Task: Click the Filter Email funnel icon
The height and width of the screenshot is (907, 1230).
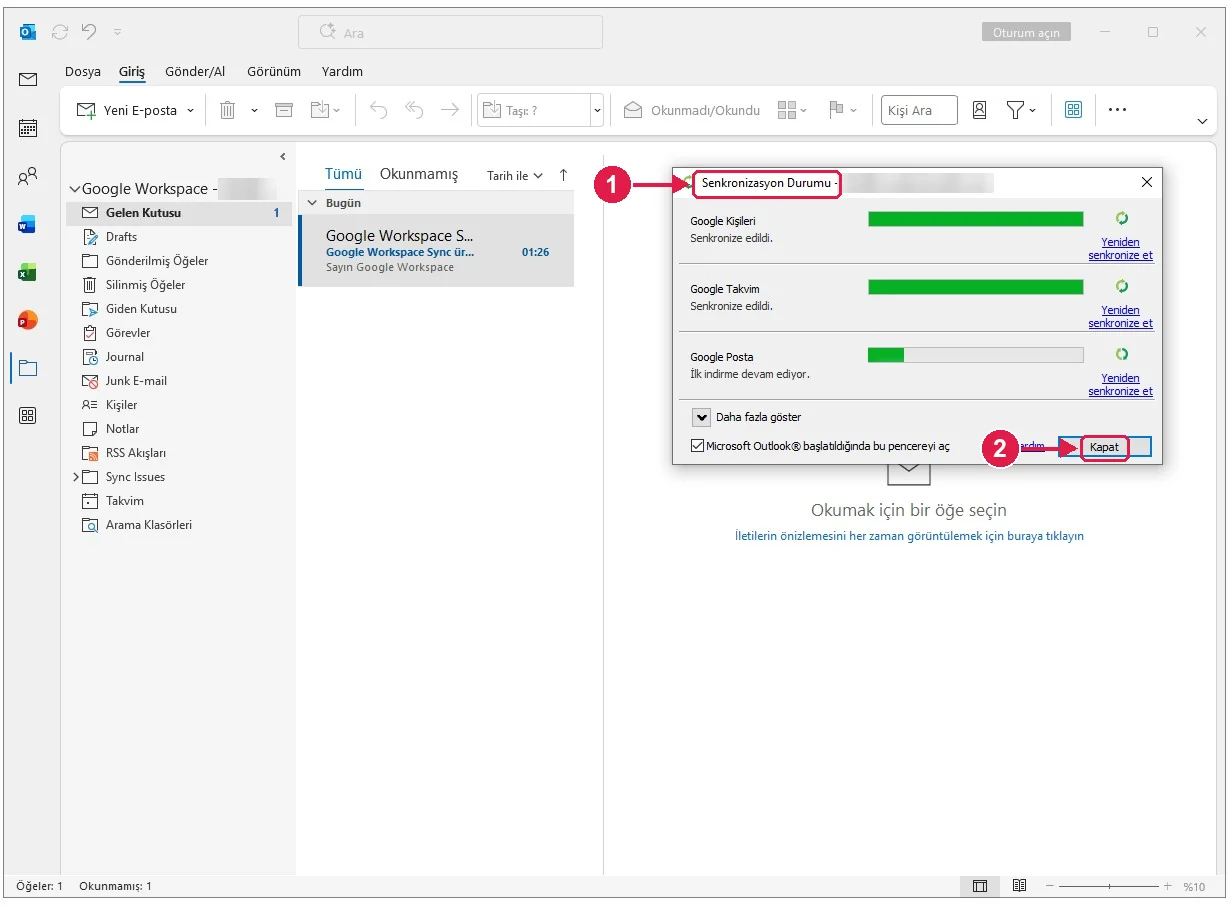Action: point(1015,110)
